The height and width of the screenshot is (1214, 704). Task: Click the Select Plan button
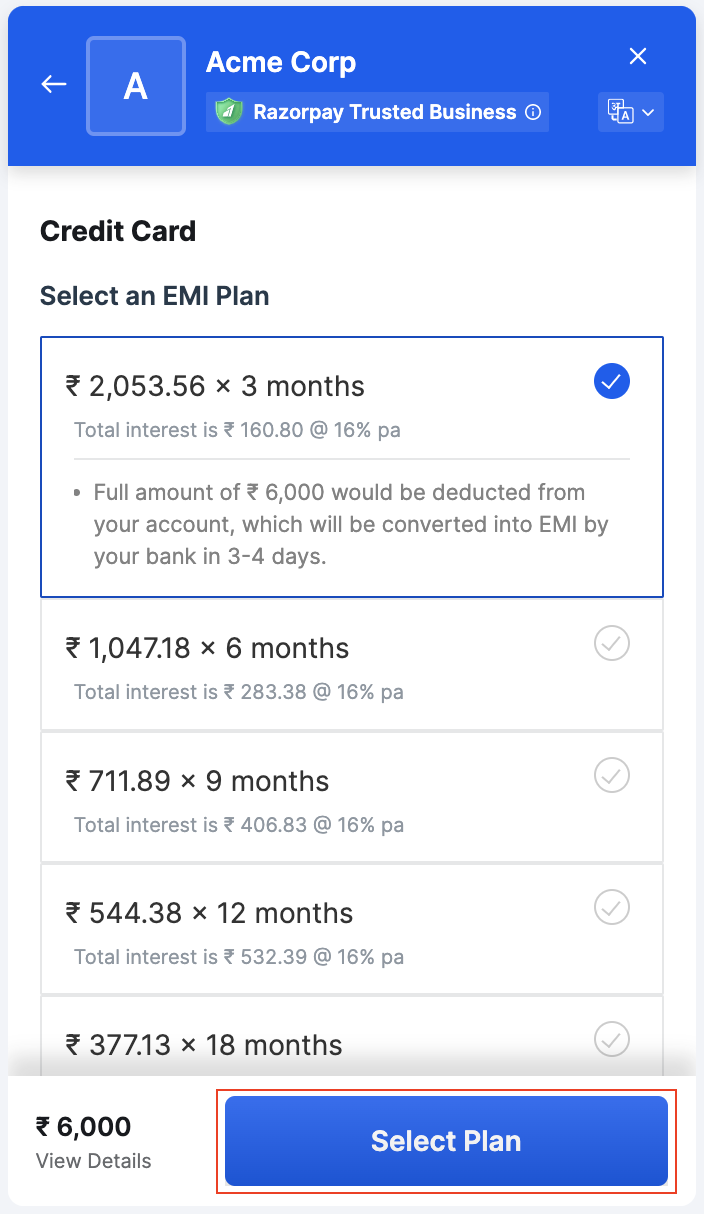pyautogui.click(x=446, y=1141)
